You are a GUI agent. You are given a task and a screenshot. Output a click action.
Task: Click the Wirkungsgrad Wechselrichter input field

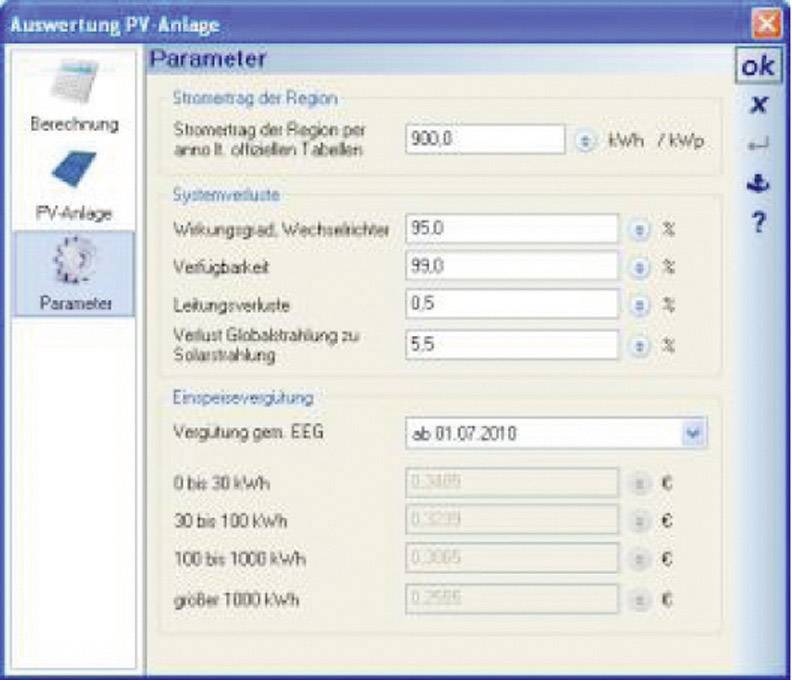512,228
